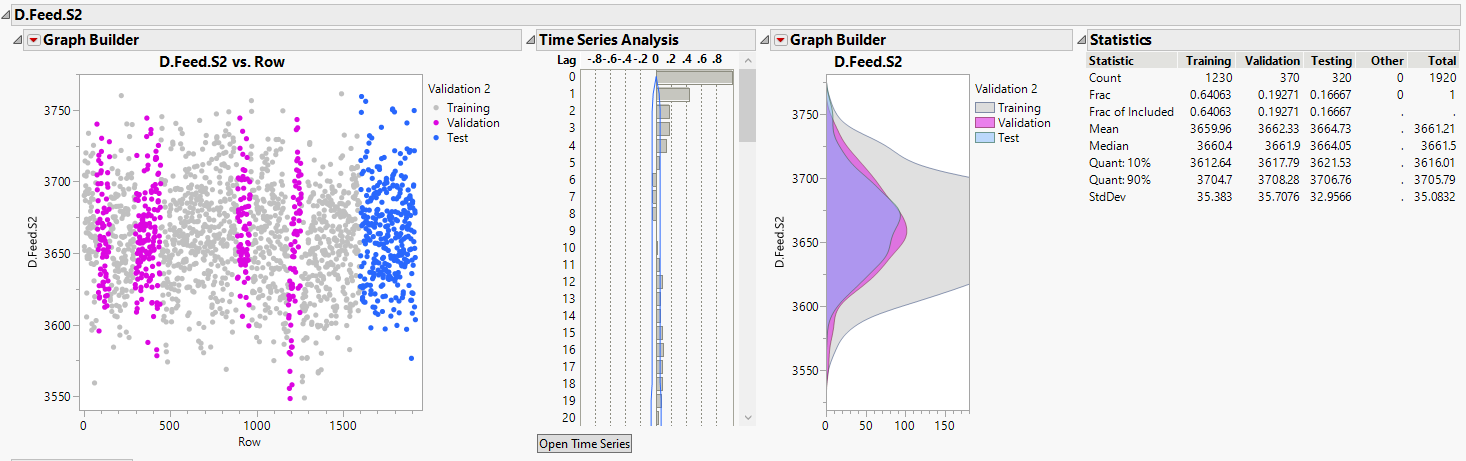
Task: Collapse the D.Feed.S2 outline section
Action: (6, 15)
